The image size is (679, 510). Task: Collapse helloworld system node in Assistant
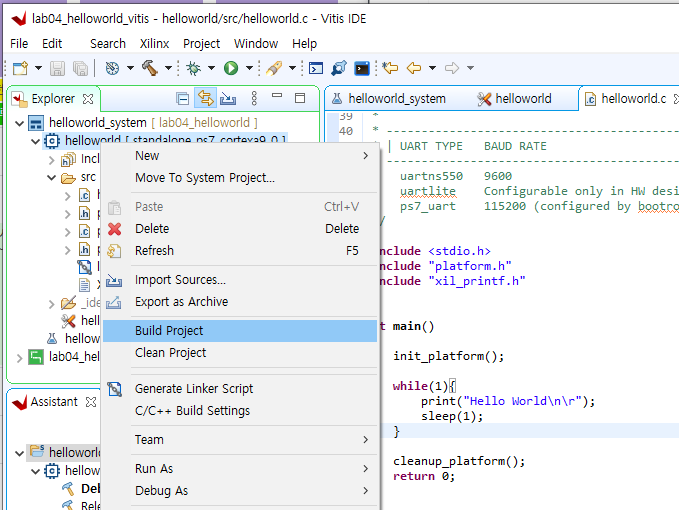coord(19,453)
